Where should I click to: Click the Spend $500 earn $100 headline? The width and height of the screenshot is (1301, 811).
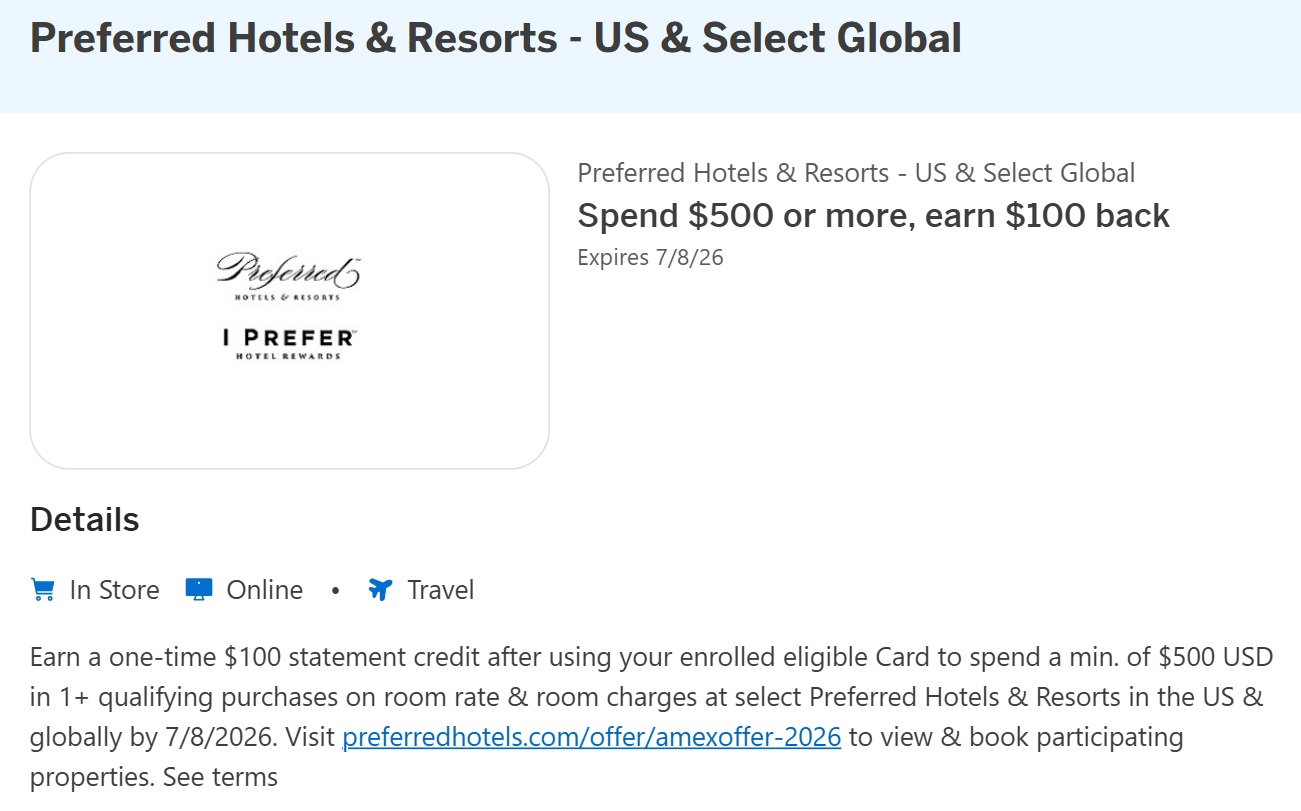tap(873, 214)
